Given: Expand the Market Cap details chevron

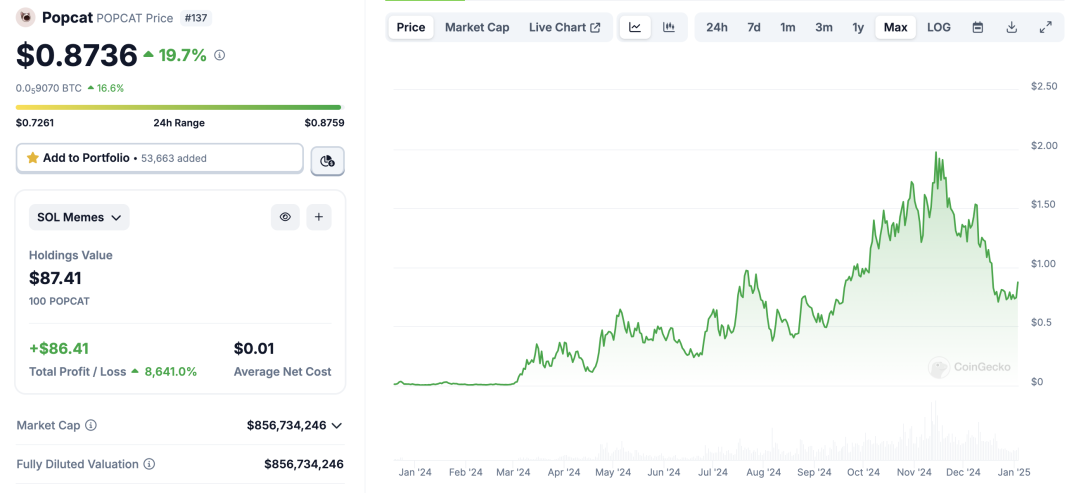Looking at the screenshot, I should pos(336,426).
